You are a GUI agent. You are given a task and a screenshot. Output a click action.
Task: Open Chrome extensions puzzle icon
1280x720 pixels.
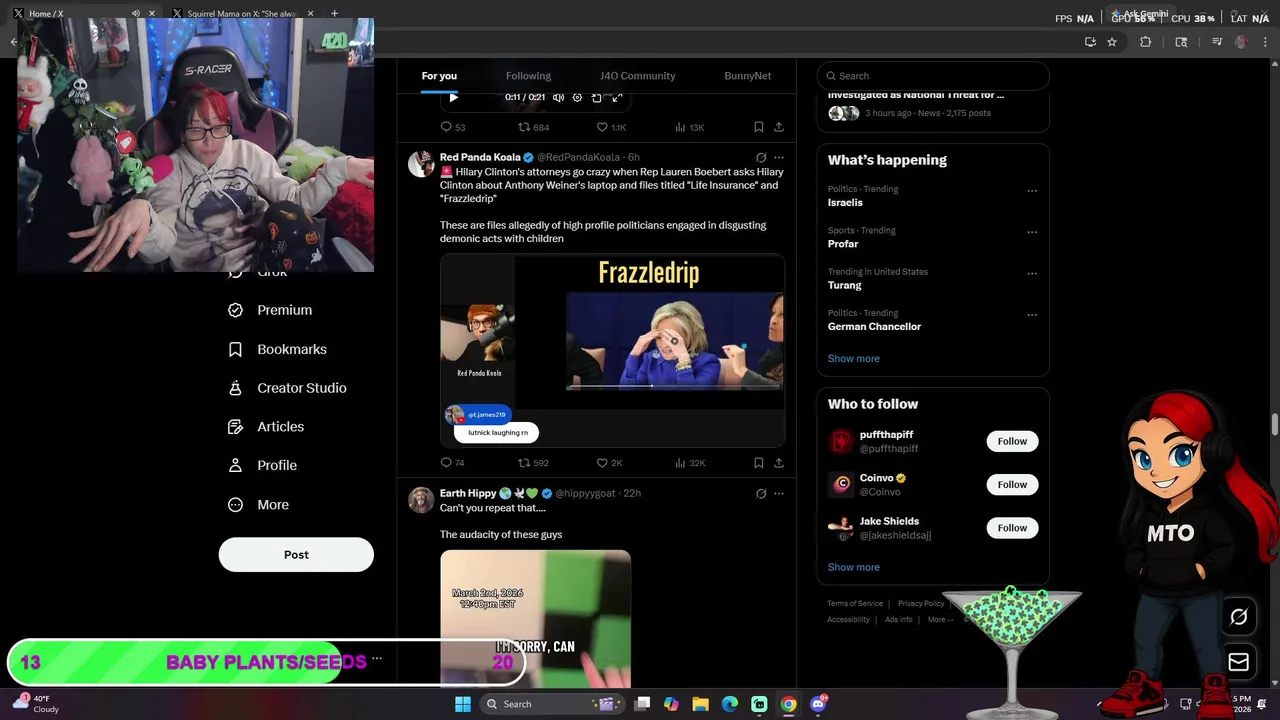(x=1146, y=42)
